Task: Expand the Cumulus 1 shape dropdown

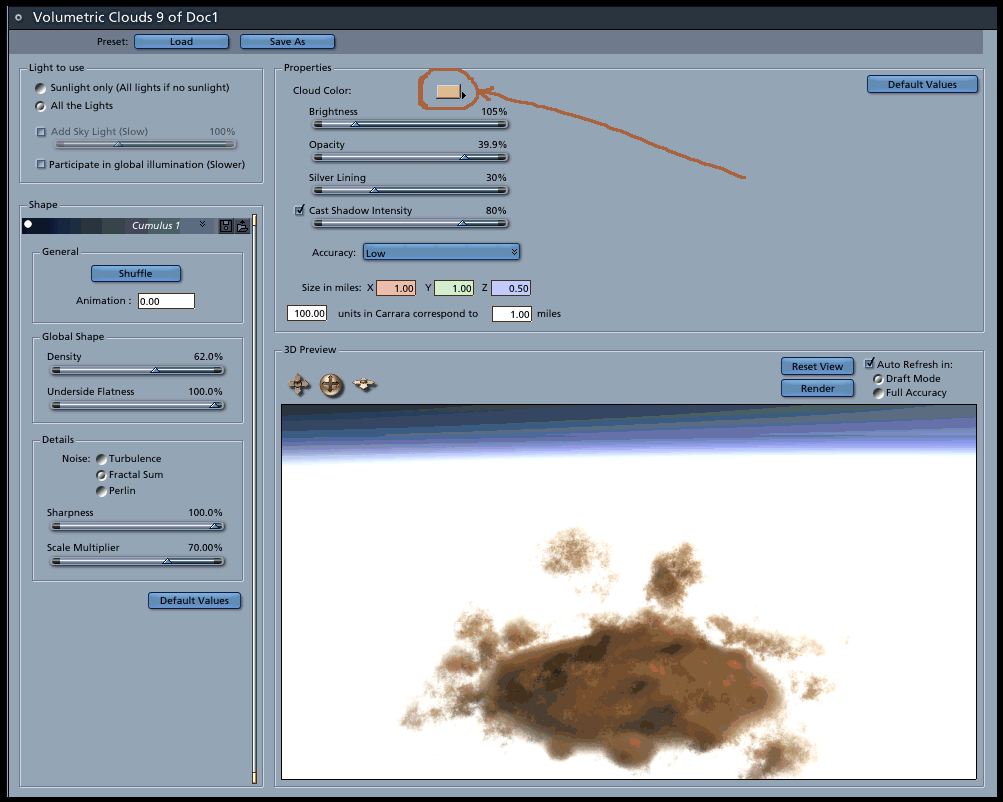Action: coord(202,224)
